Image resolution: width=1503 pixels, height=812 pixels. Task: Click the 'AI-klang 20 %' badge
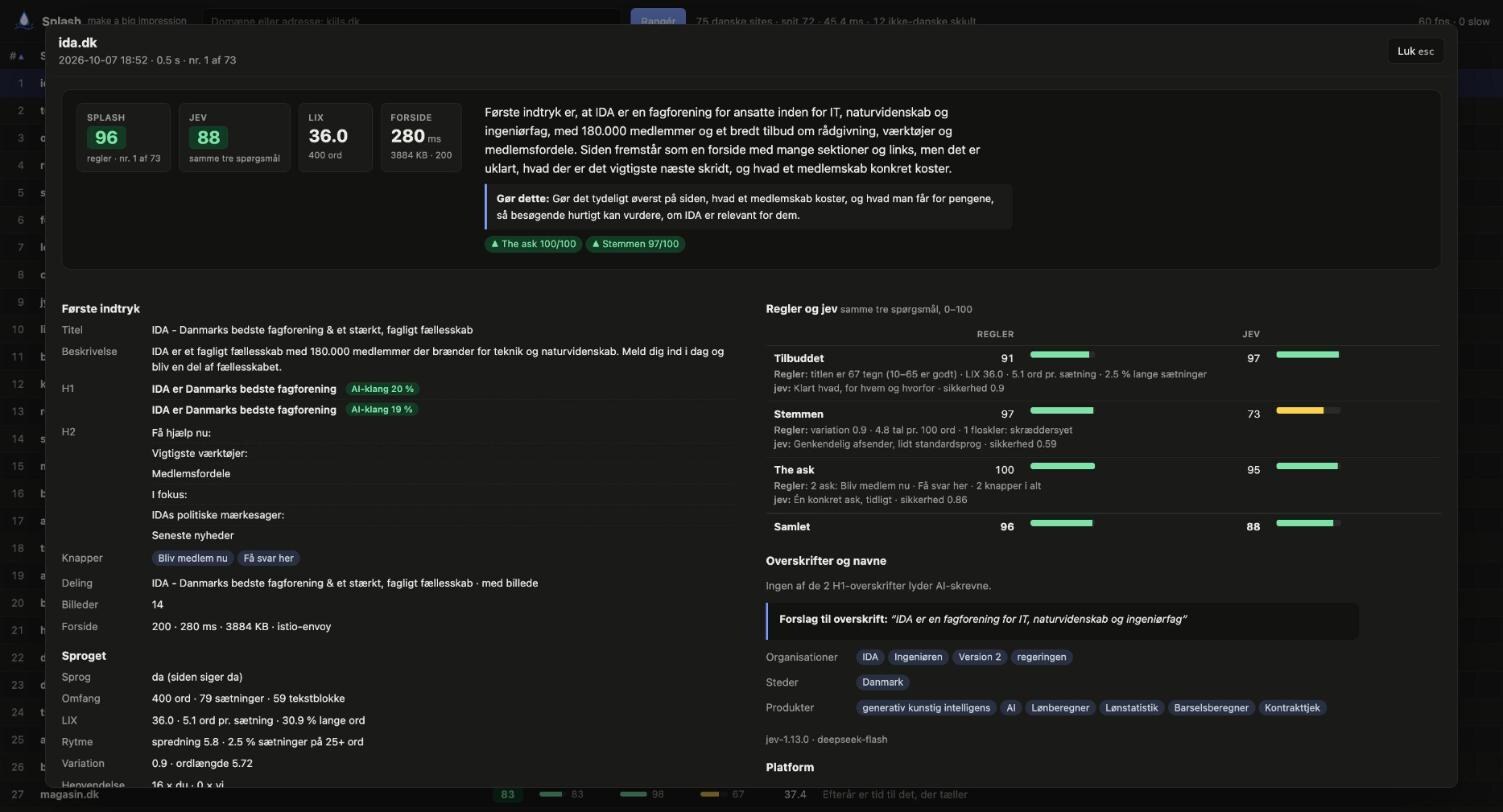click(382, 389)
